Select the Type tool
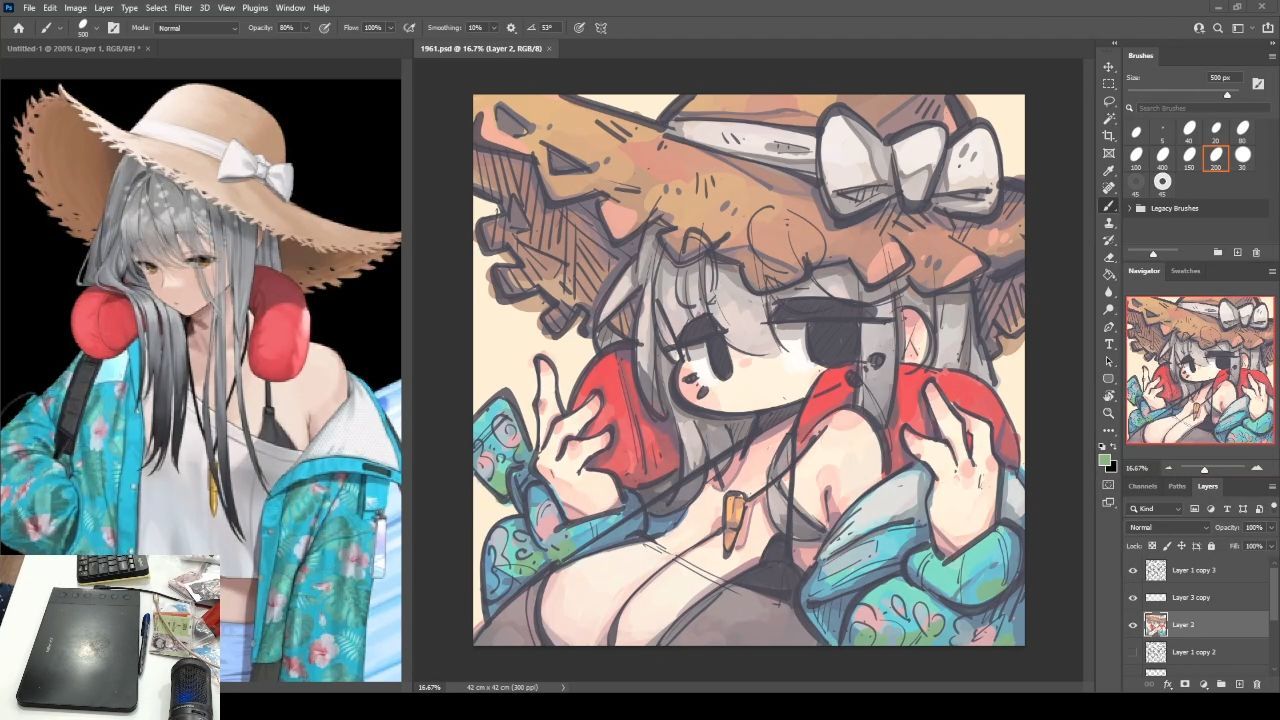 pos(1108,344)
